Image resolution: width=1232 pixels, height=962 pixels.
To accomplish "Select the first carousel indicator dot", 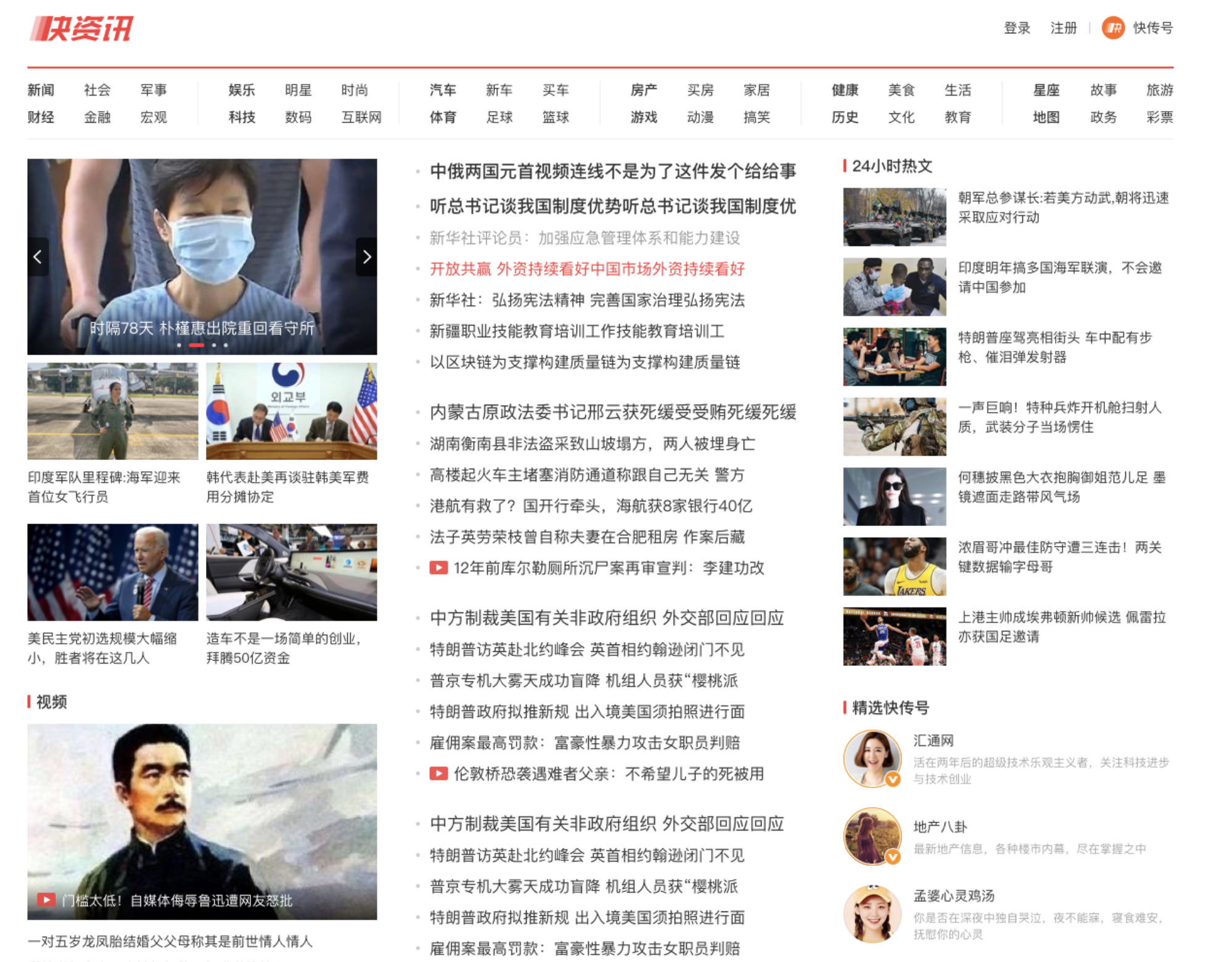I will (179, 345).
